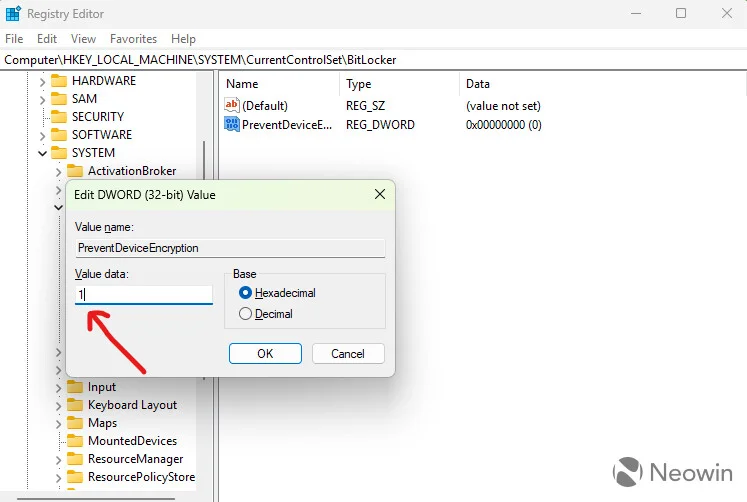Click the tree pane horizontal scrollbar
Viewport: 747px width, 502px height.
(95, 499)
